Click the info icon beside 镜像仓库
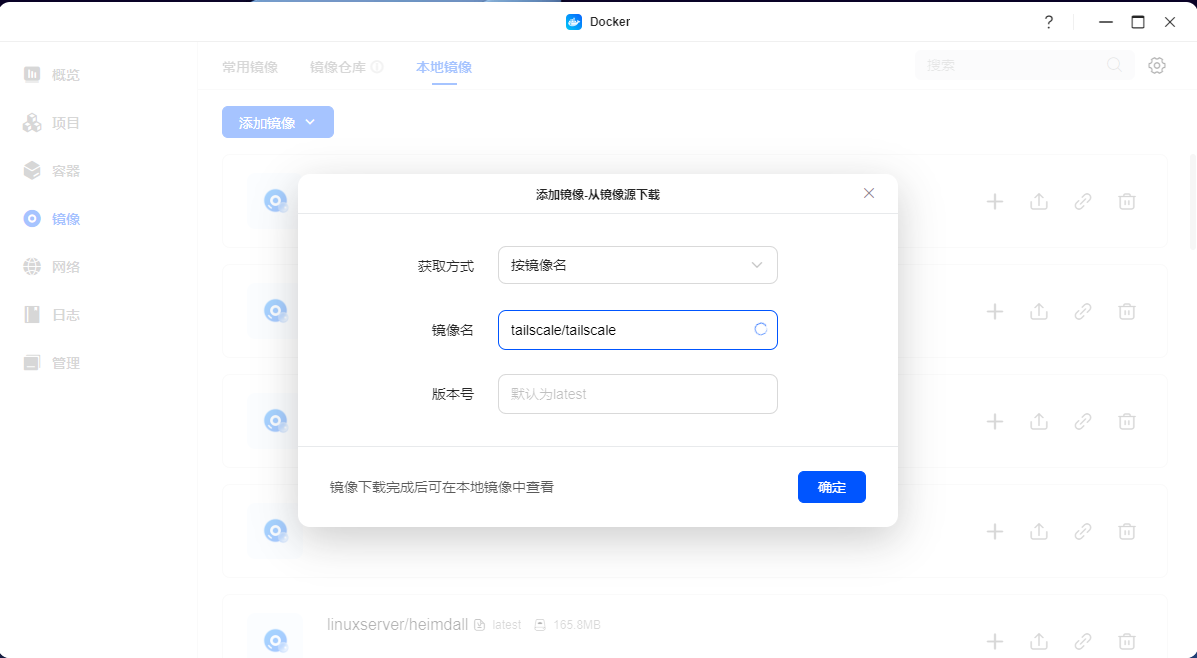The width and height of the screenshot is (1197, 658). click(x=377, y=67)
